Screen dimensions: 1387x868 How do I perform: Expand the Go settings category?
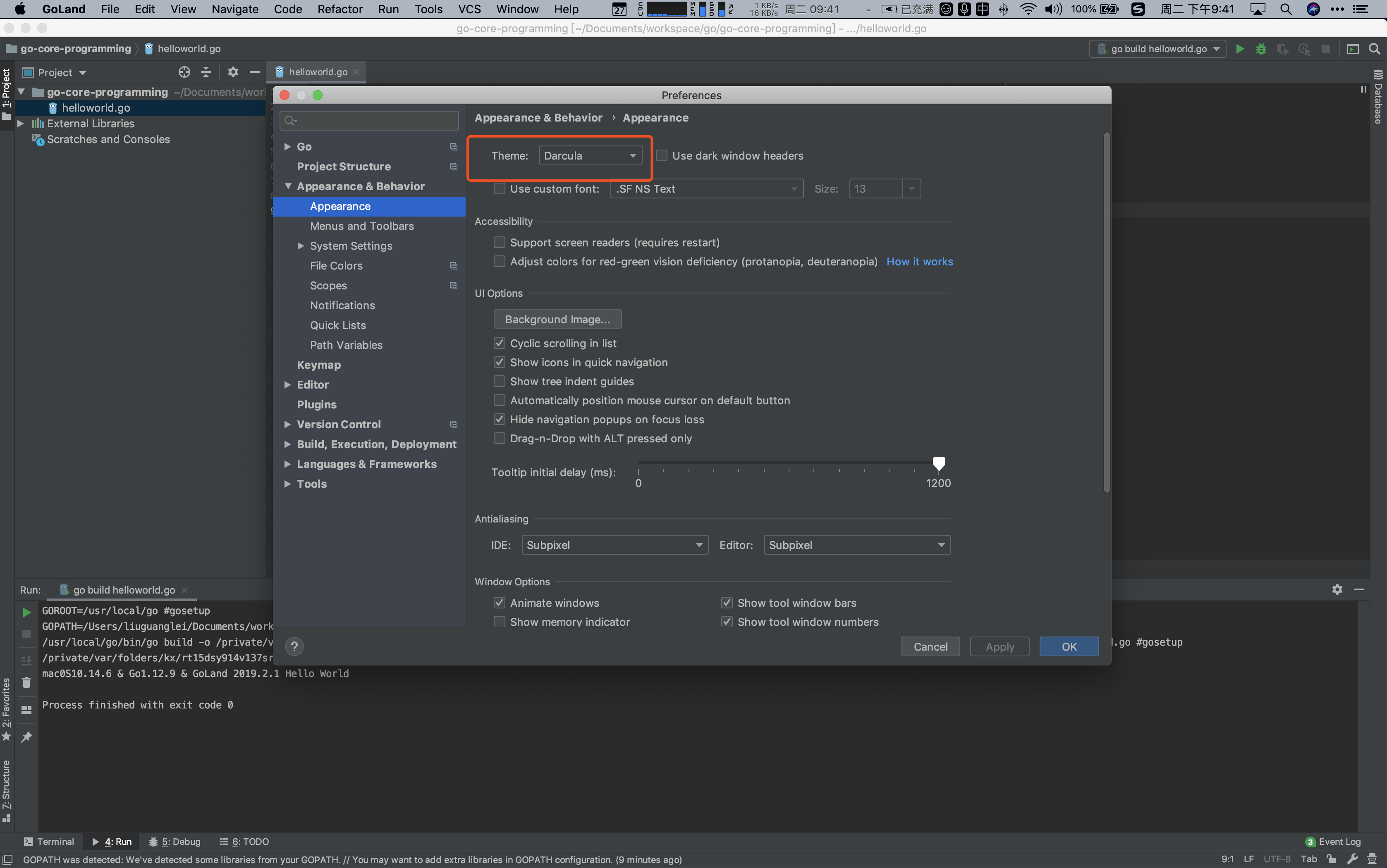click(287, 146)
